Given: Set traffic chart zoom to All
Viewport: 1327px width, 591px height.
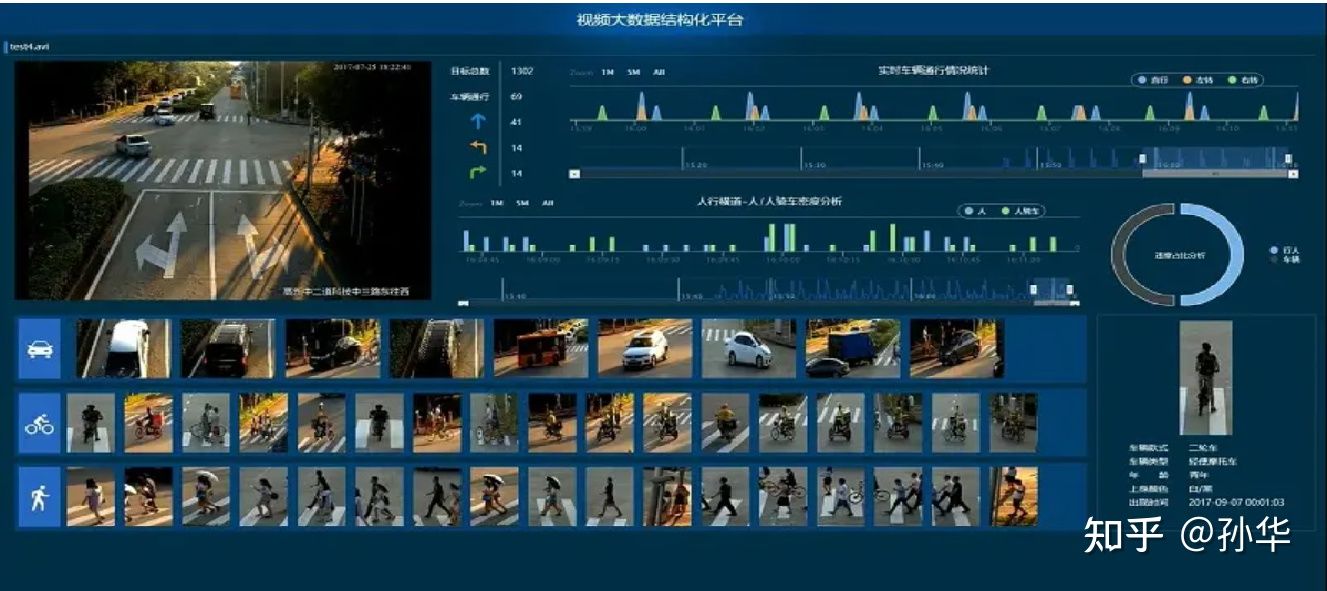Looking at the screenshot, I should click(x=659, y=72).
